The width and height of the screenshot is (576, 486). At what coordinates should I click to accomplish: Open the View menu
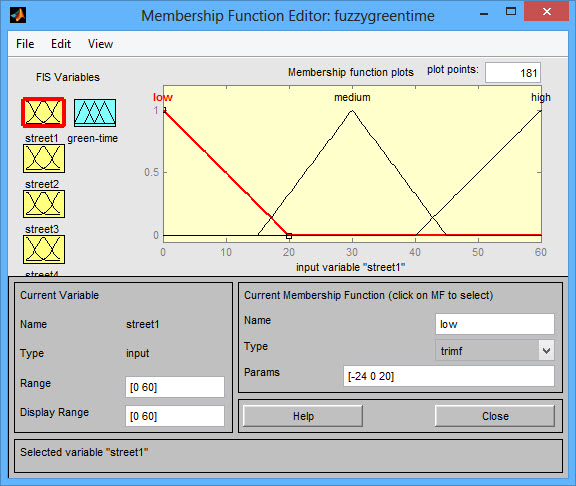pyautogui.click(x=100, y=44)
